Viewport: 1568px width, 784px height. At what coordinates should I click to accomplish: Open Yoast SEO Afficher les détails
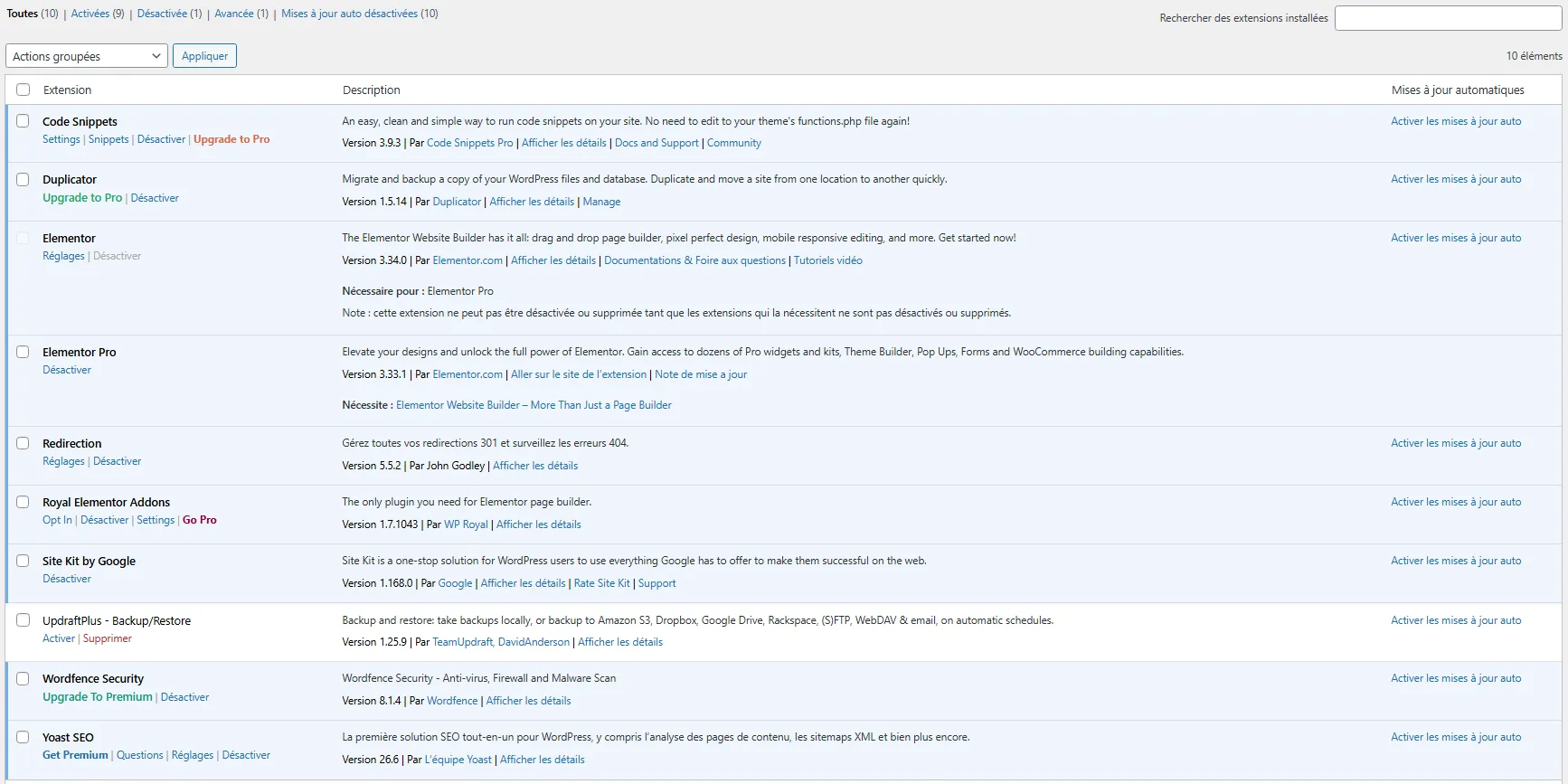point(542,760)
